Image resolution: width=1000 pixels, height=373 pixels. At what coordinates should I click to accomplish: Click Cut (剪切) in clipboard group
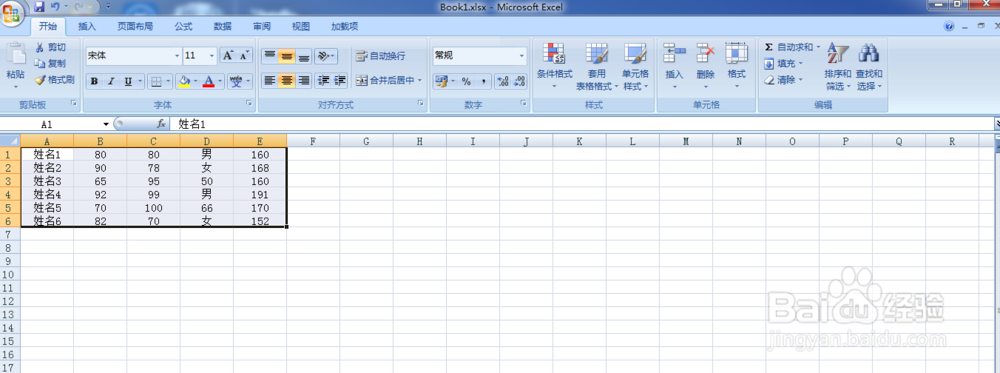coord(50,47)
